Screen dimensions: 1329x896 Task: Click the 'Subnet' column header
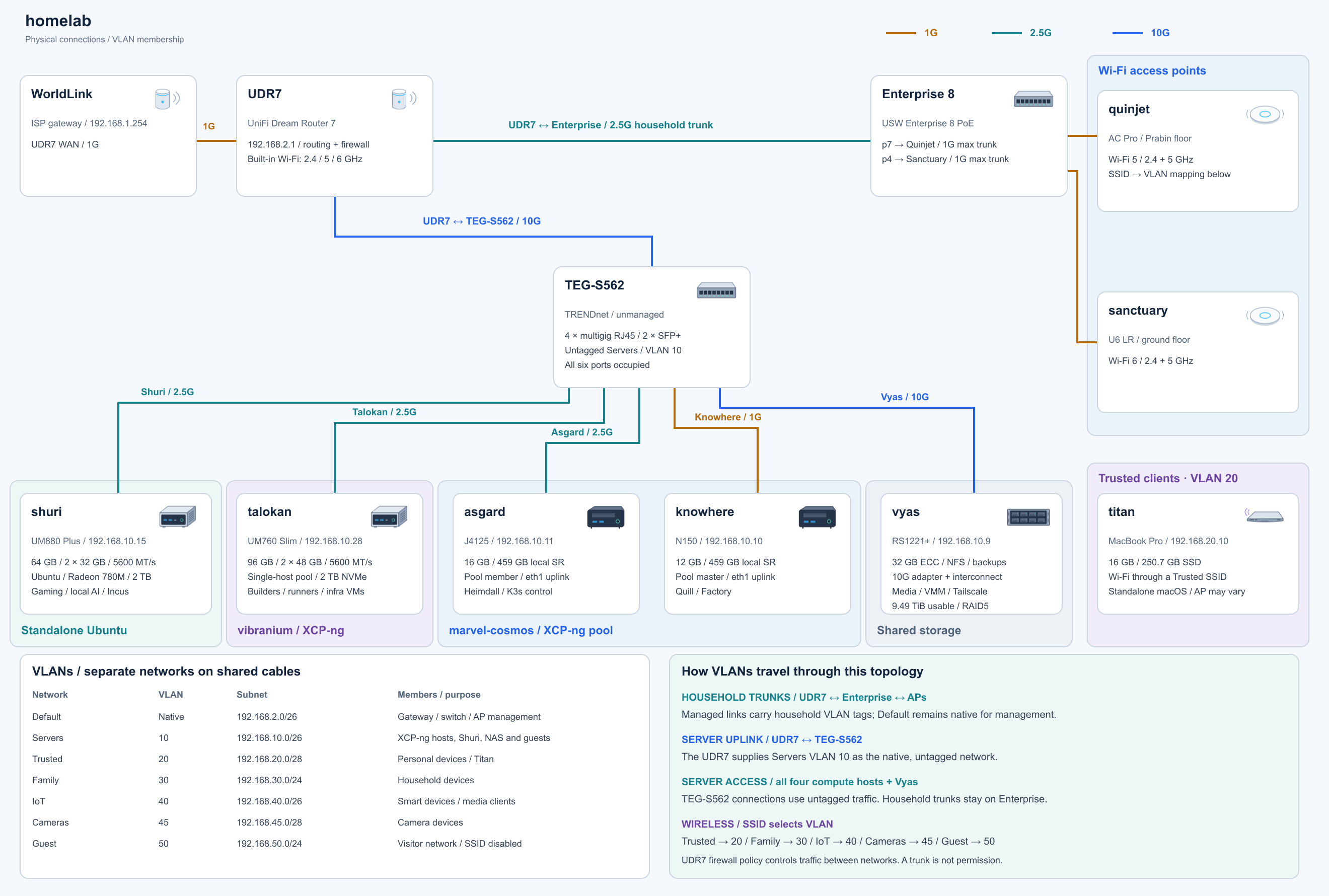click(x=252, y=694)
